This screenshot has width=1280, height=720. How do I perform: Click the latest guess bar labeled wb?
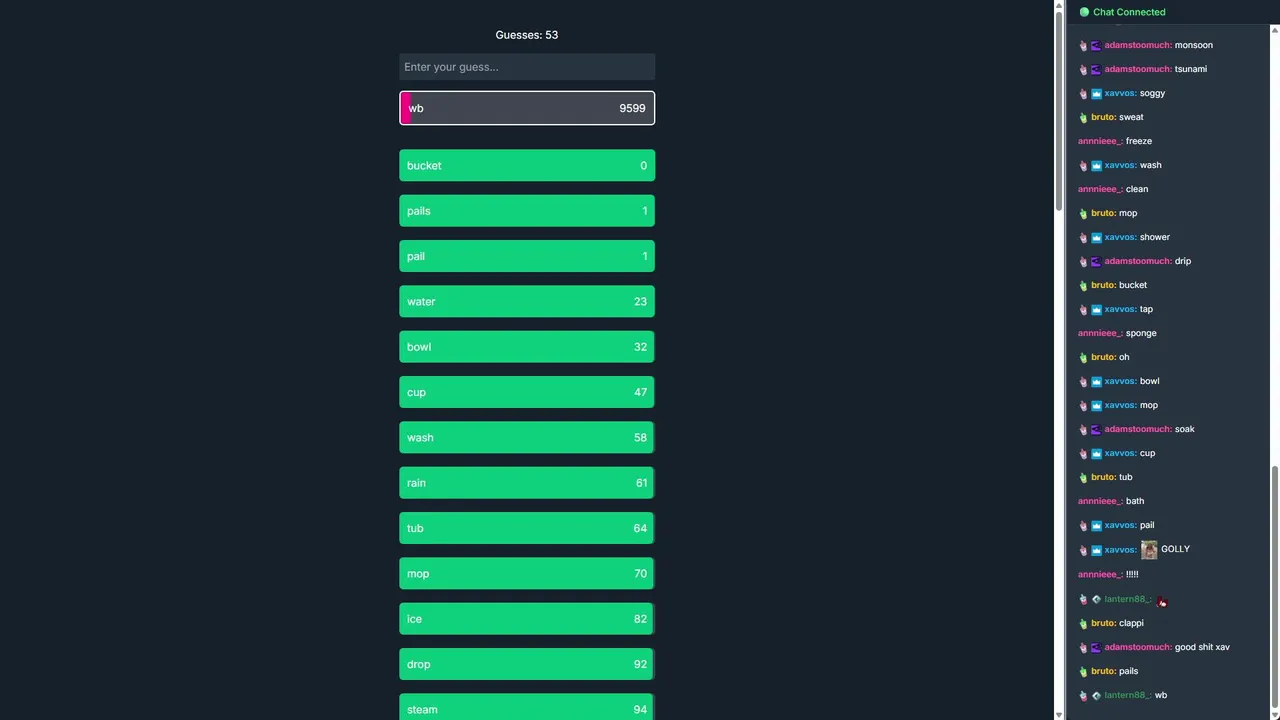pos(527,108)
